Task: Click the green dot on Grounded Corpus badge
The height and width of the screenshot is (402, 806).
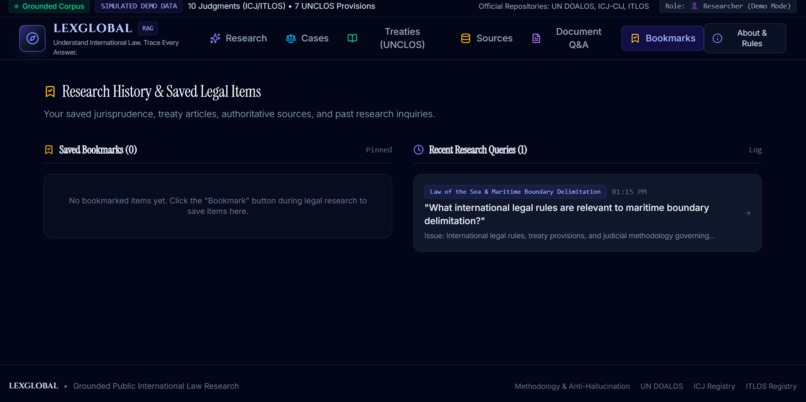Action: click(x=16, y=6)
